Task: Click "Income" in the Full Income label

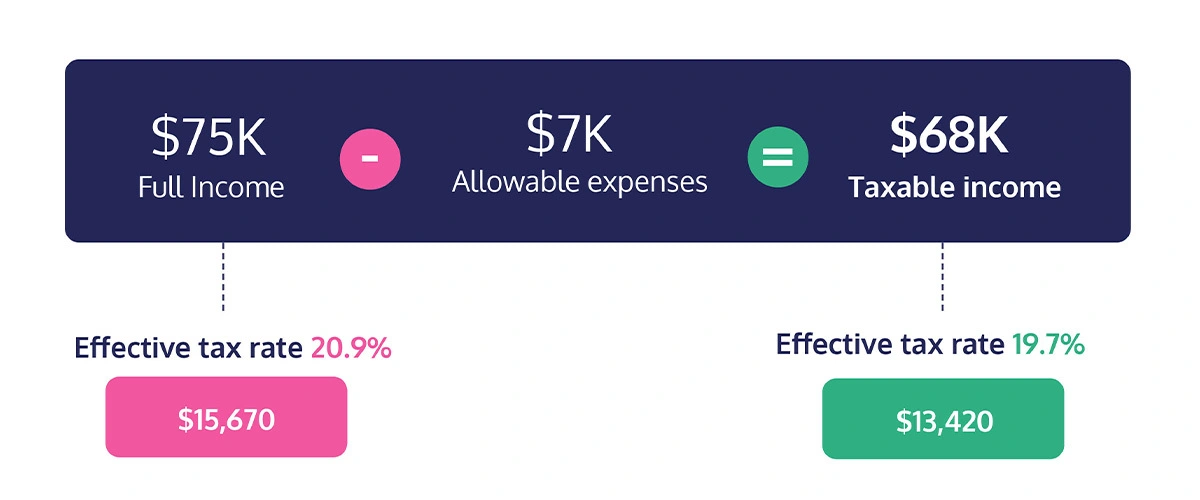Action: click(x=238, y=187)
